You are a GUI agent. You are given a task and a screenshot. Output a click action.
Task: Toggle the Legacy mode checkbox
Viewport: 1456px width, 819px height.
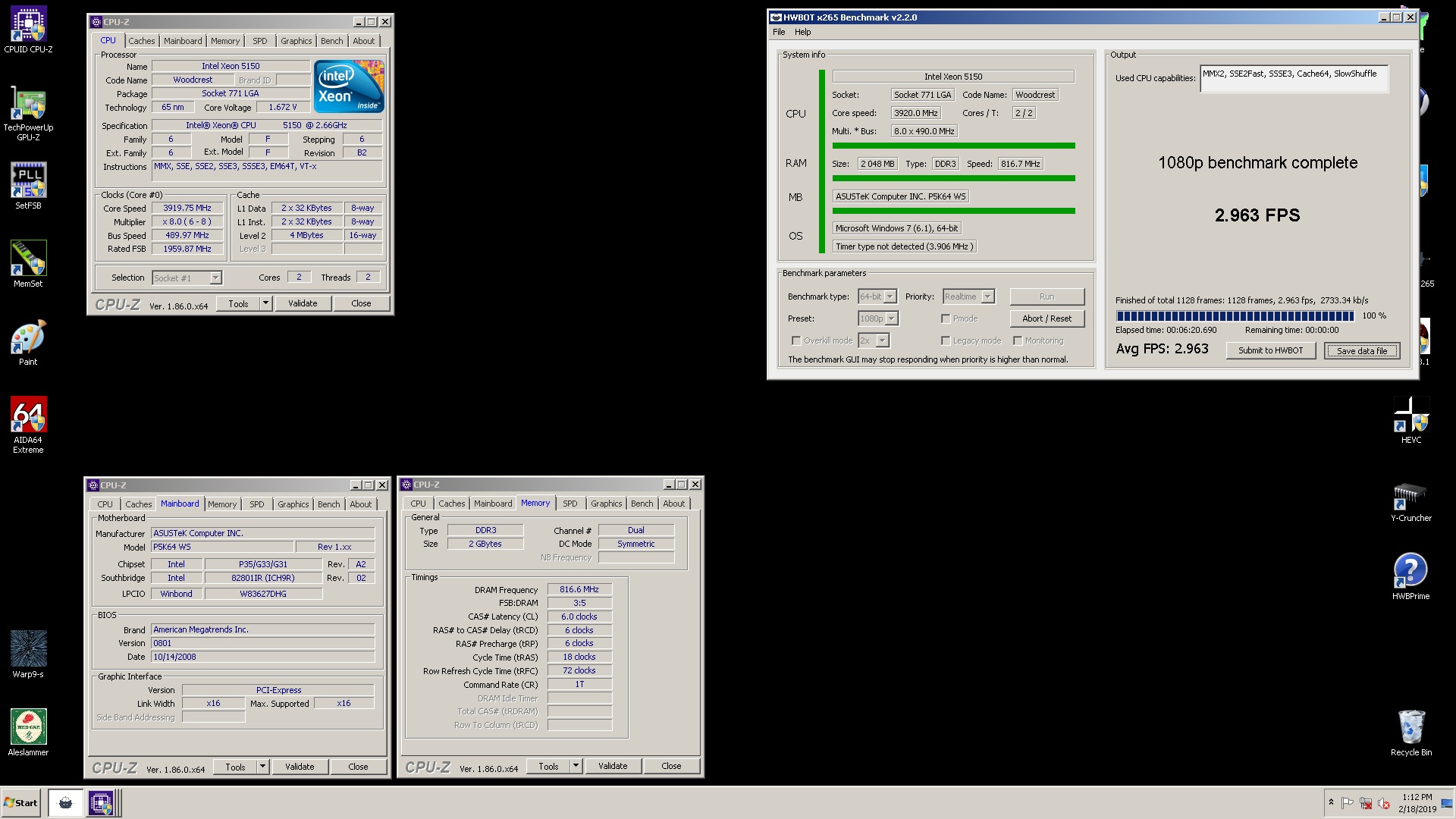pyautogui.click(x=946, y=340)
